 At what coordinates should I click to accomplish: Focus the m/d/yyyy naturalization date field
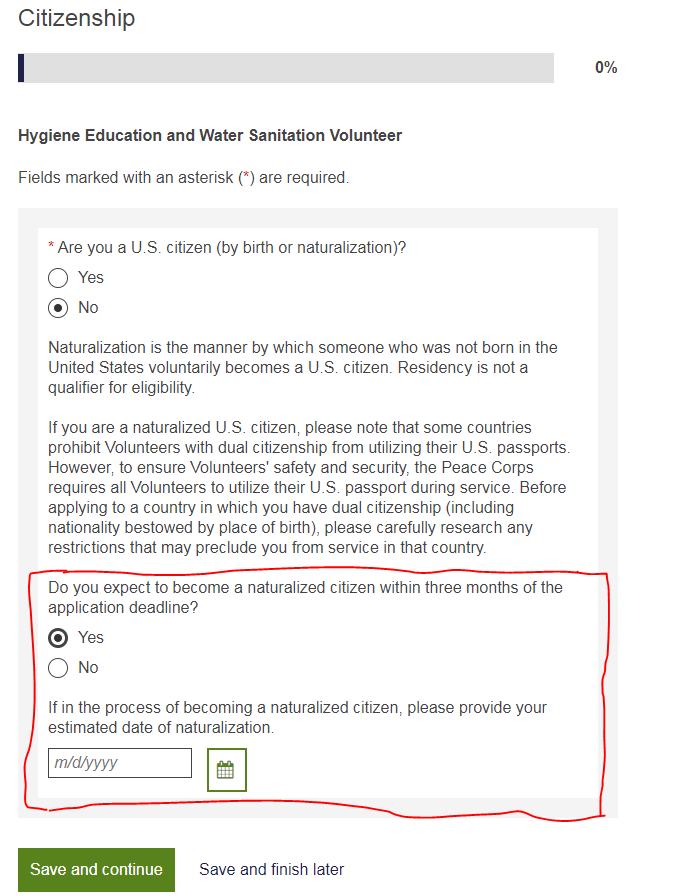pos(120,763)
